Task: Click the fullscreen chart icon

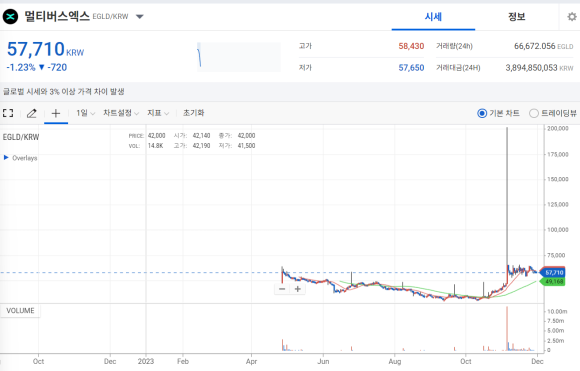Action: pos(8,113)
